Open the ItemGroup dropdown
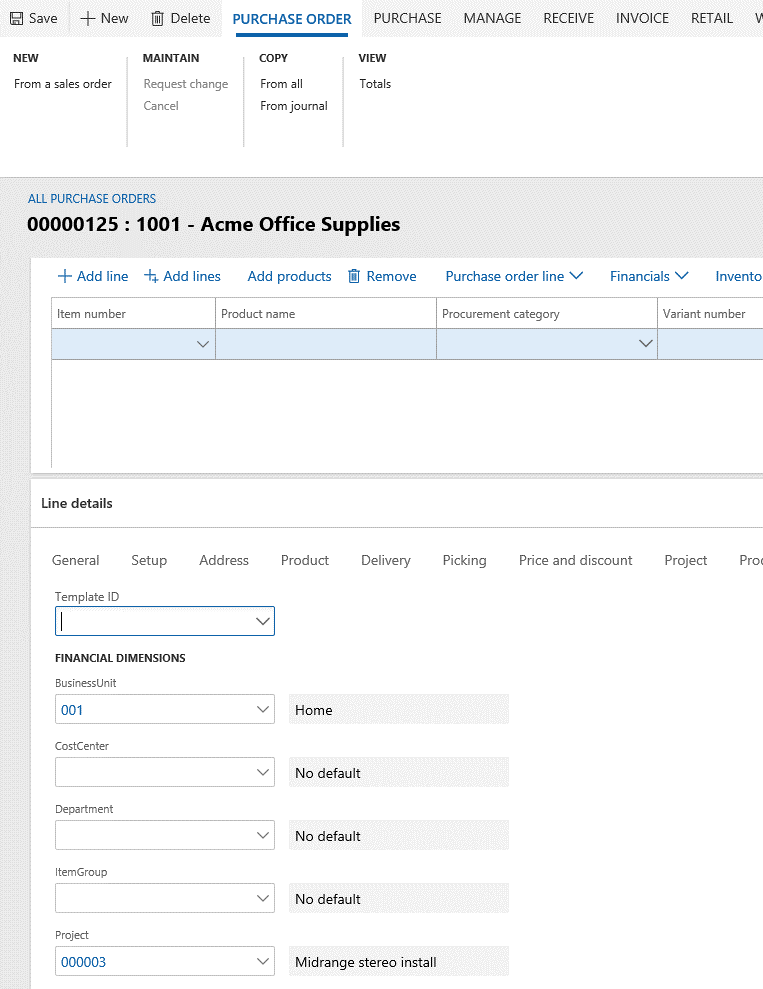 tap(263, 899)
